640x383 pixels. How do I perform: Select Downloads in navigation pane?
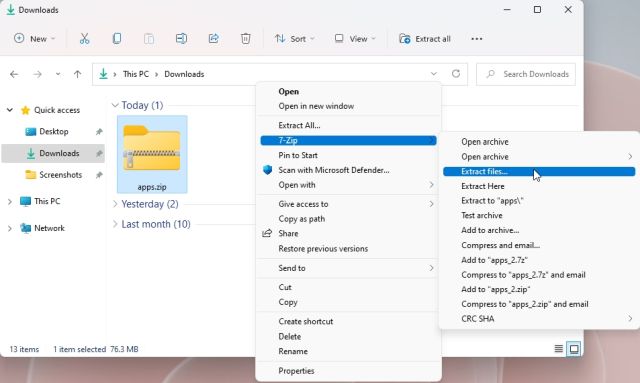[x=53, y=153]
